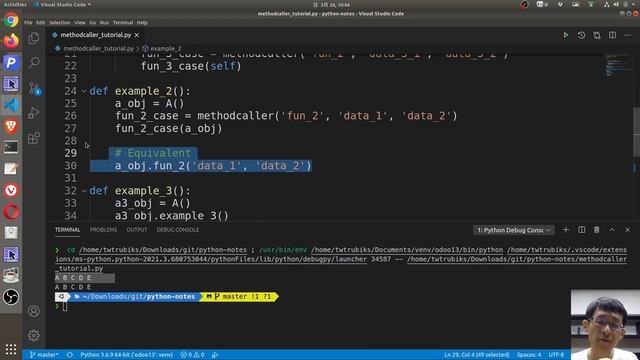
Task: Open the Go menu
Action: click(x=93, y=23)
